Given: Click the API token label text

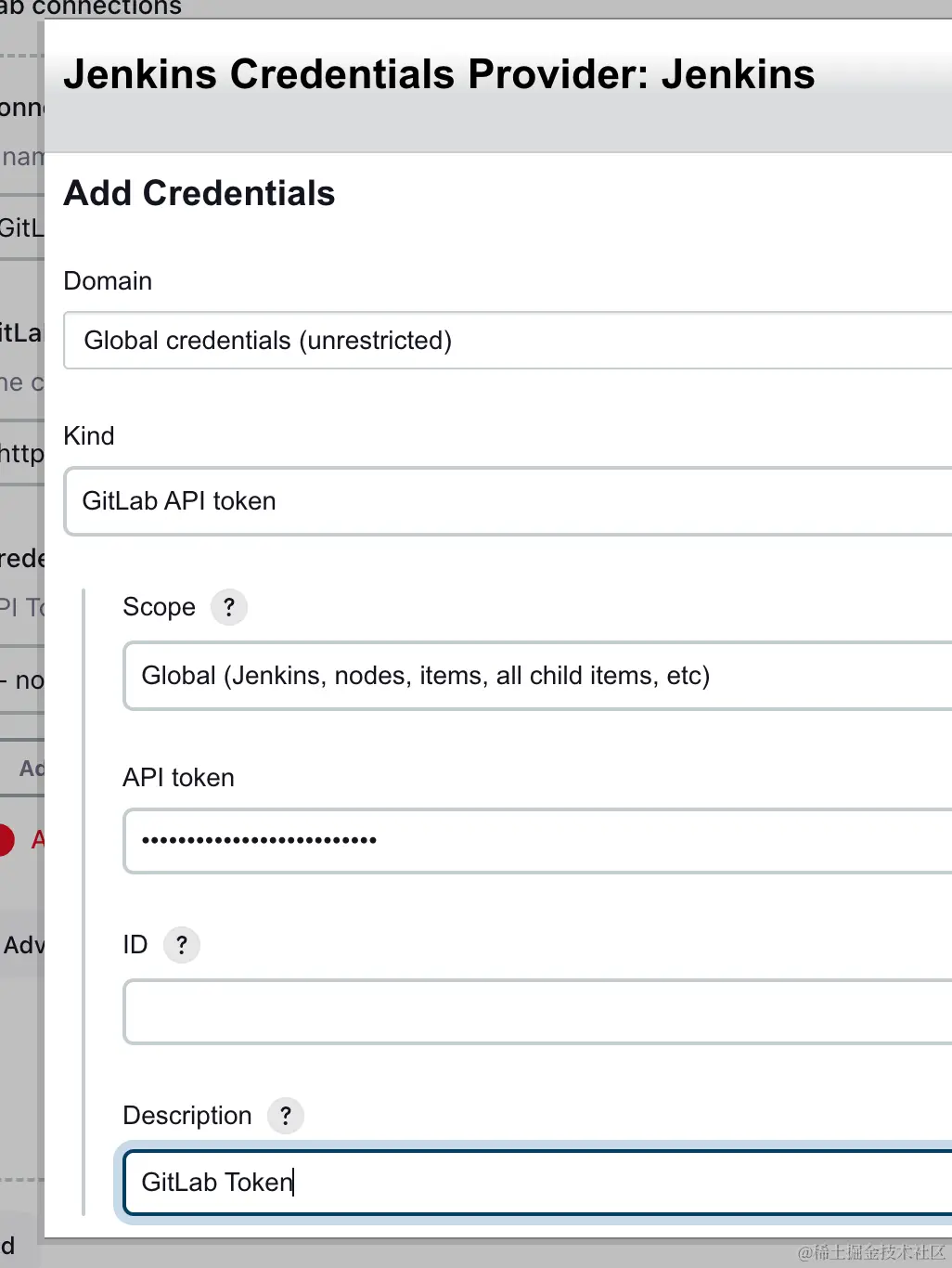Looking at the screenshot, I should tap(178, 778).
